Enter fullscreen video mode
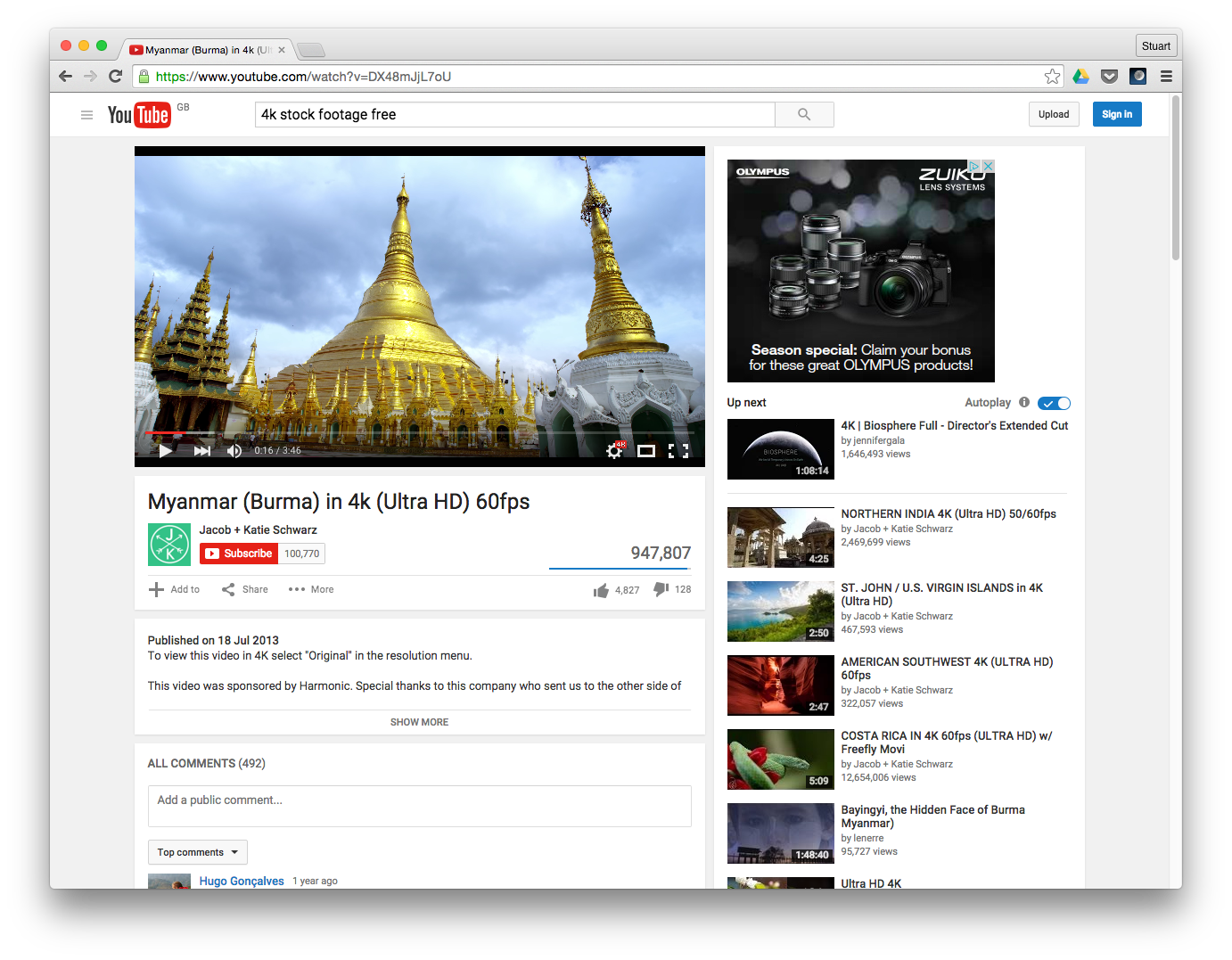The height and width of the screenshot is (960, 1232). [x=678, y=451]
